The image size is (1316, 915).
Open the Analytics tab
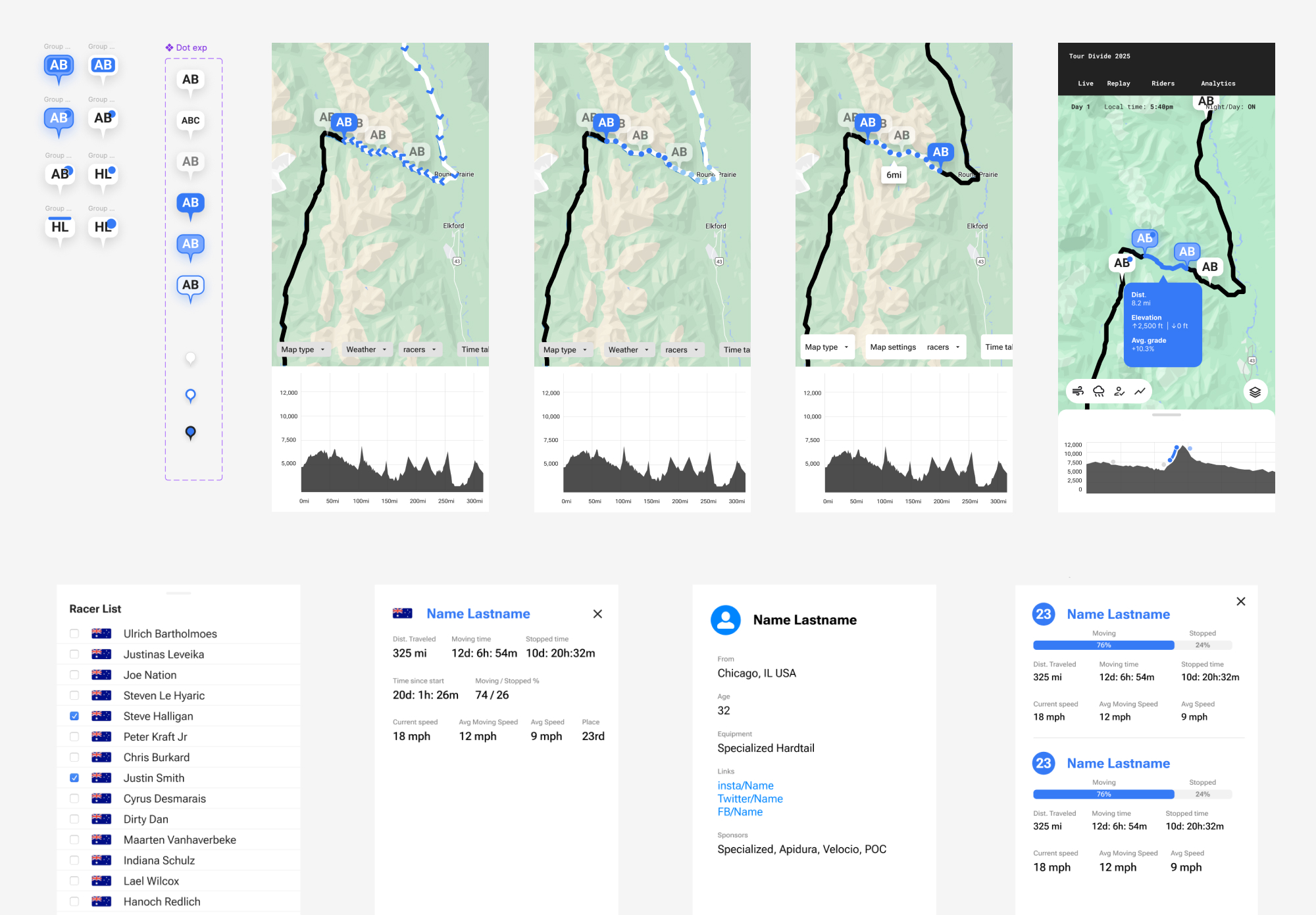tap(1217, 83)
